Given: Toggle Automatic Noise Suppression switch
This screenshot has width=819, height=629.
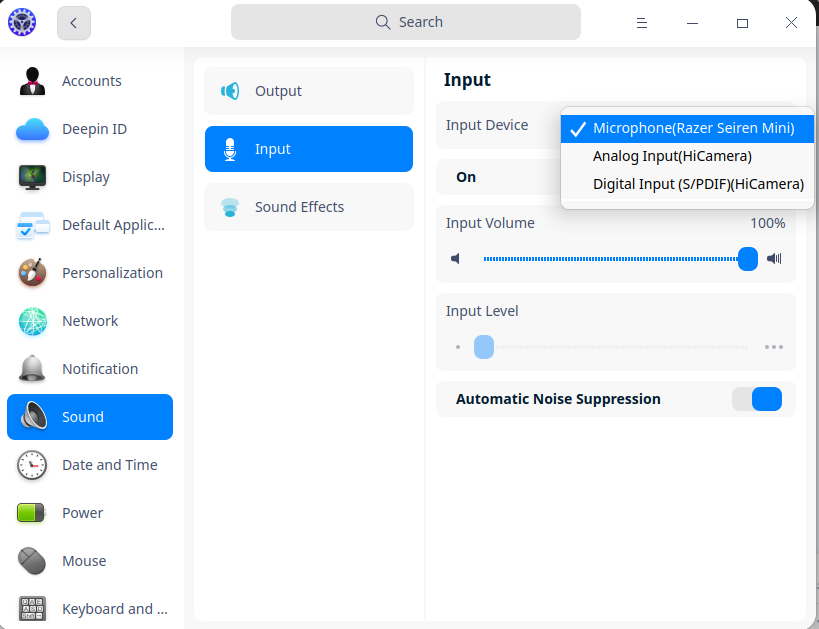Looking at the screenshot, I should [757, 399].
